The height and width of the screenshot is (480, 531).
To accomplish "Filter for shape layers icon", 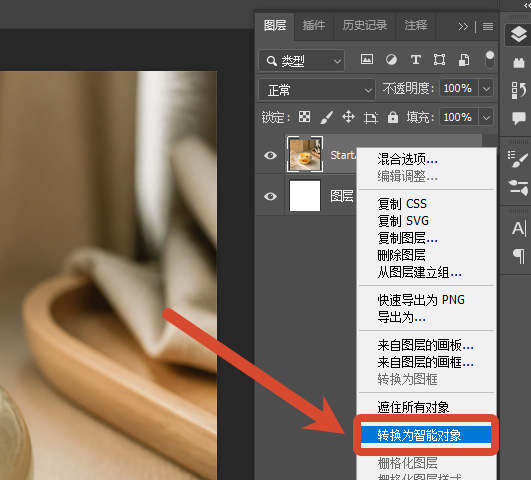I will click(x=440, y=60).
